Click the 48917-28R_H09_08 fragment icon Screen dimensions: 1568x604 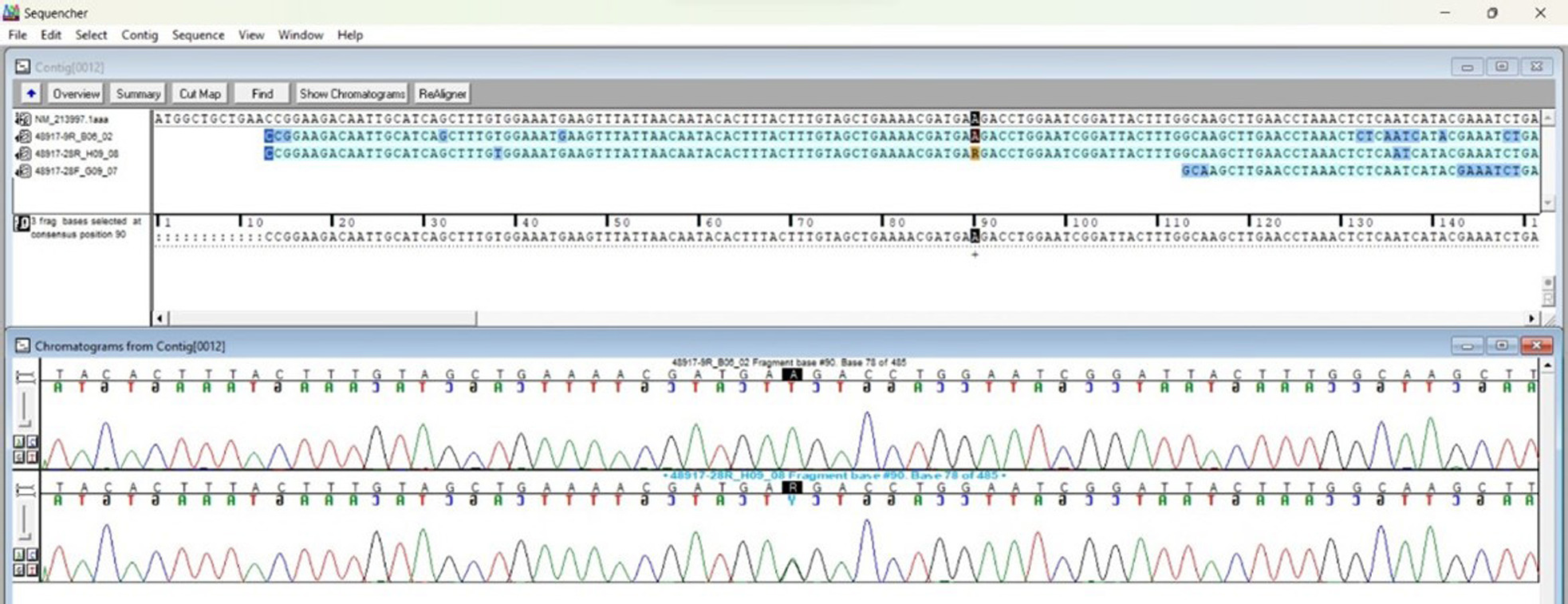click(x=23, y=153)
